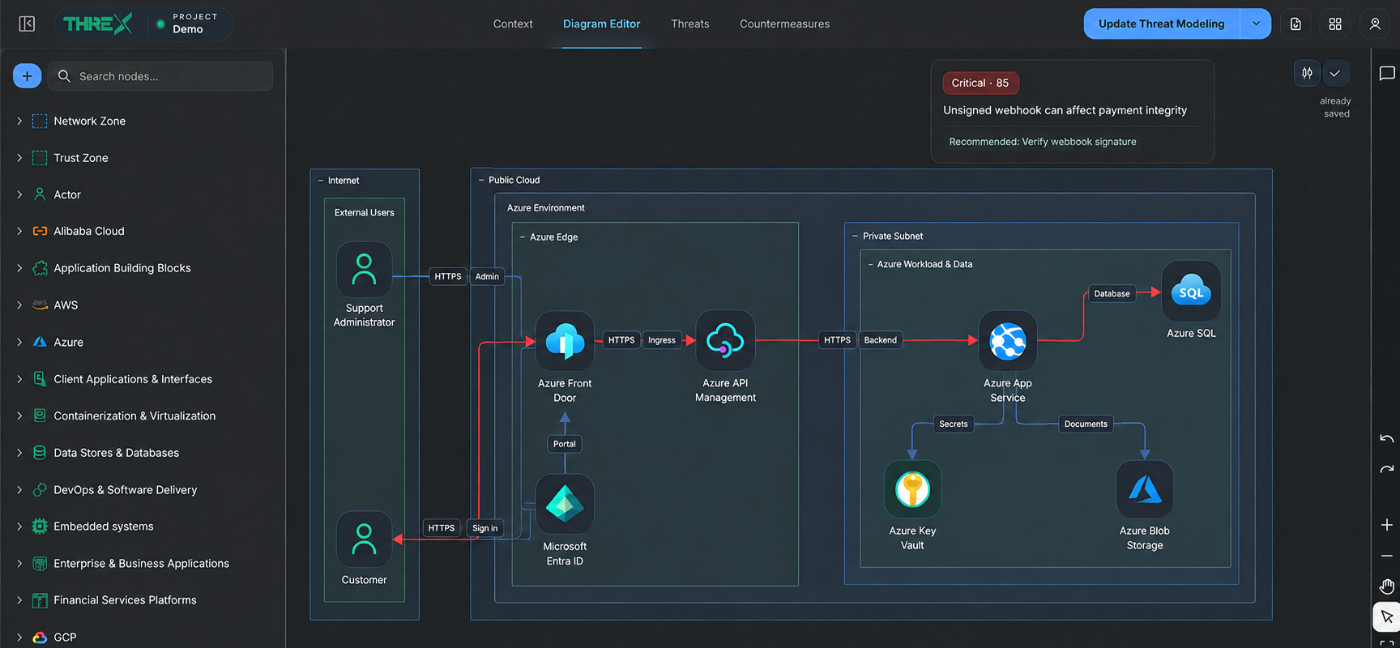Collapse the Private Subnet zone
The height and width of the screenshot is (648, 1400).
(x=854, y=236)
